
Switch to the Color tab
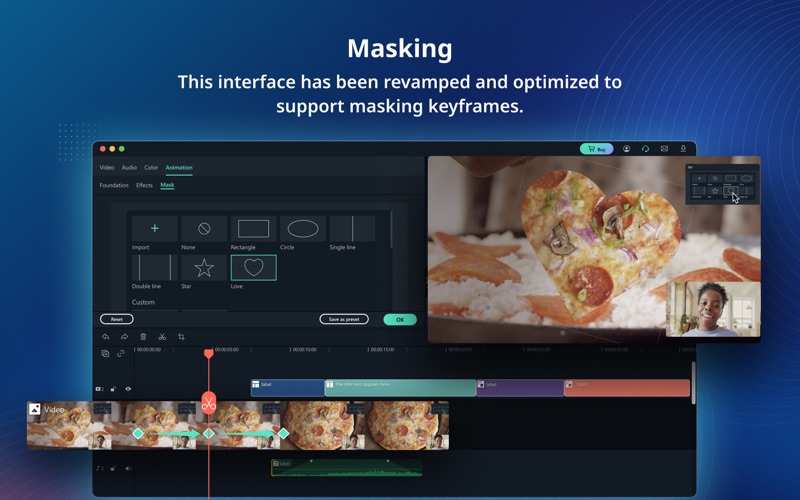click(151, 167)
